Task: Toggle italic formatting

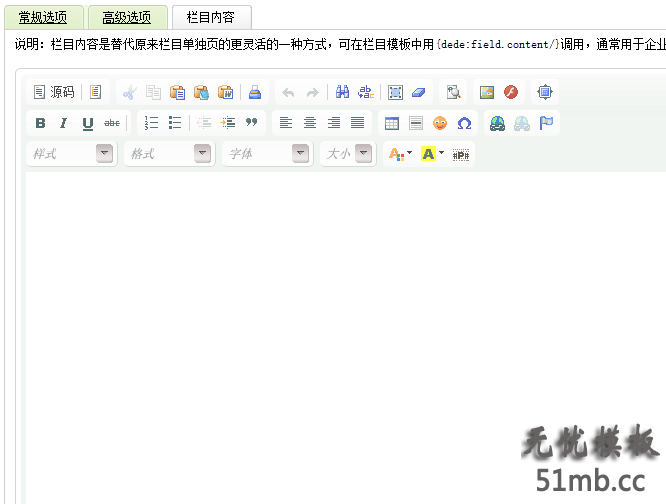Action: pos(64,123)
